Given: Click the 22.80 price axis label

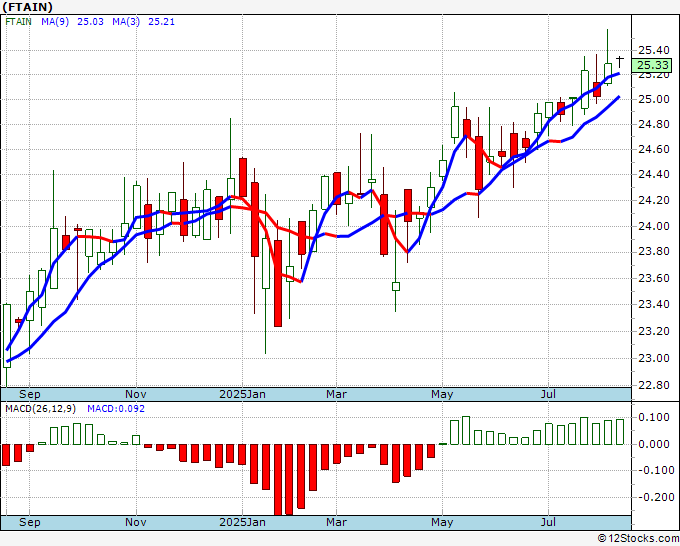Looking at the screenshot, I should [x=654, y=385].
